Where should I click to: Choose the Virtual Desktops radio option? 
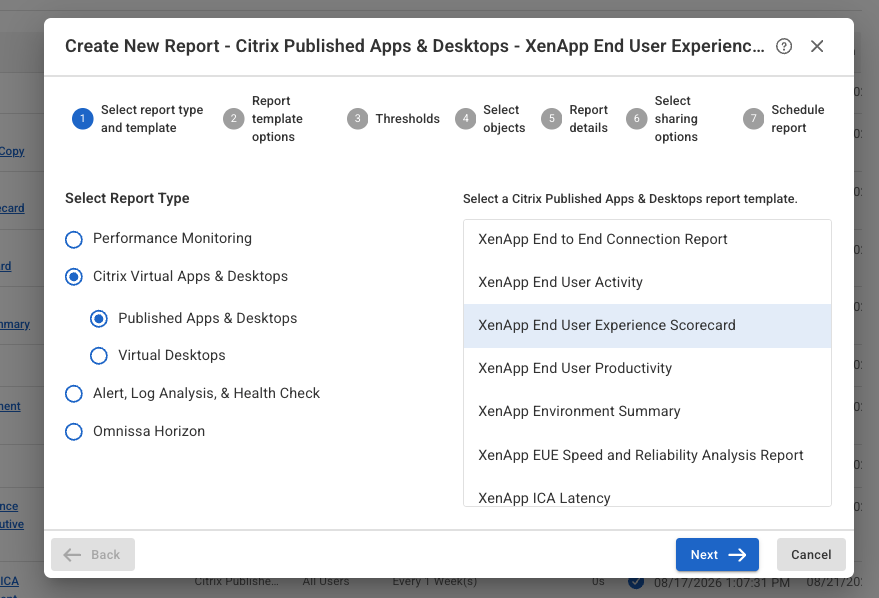coord(99,356)
